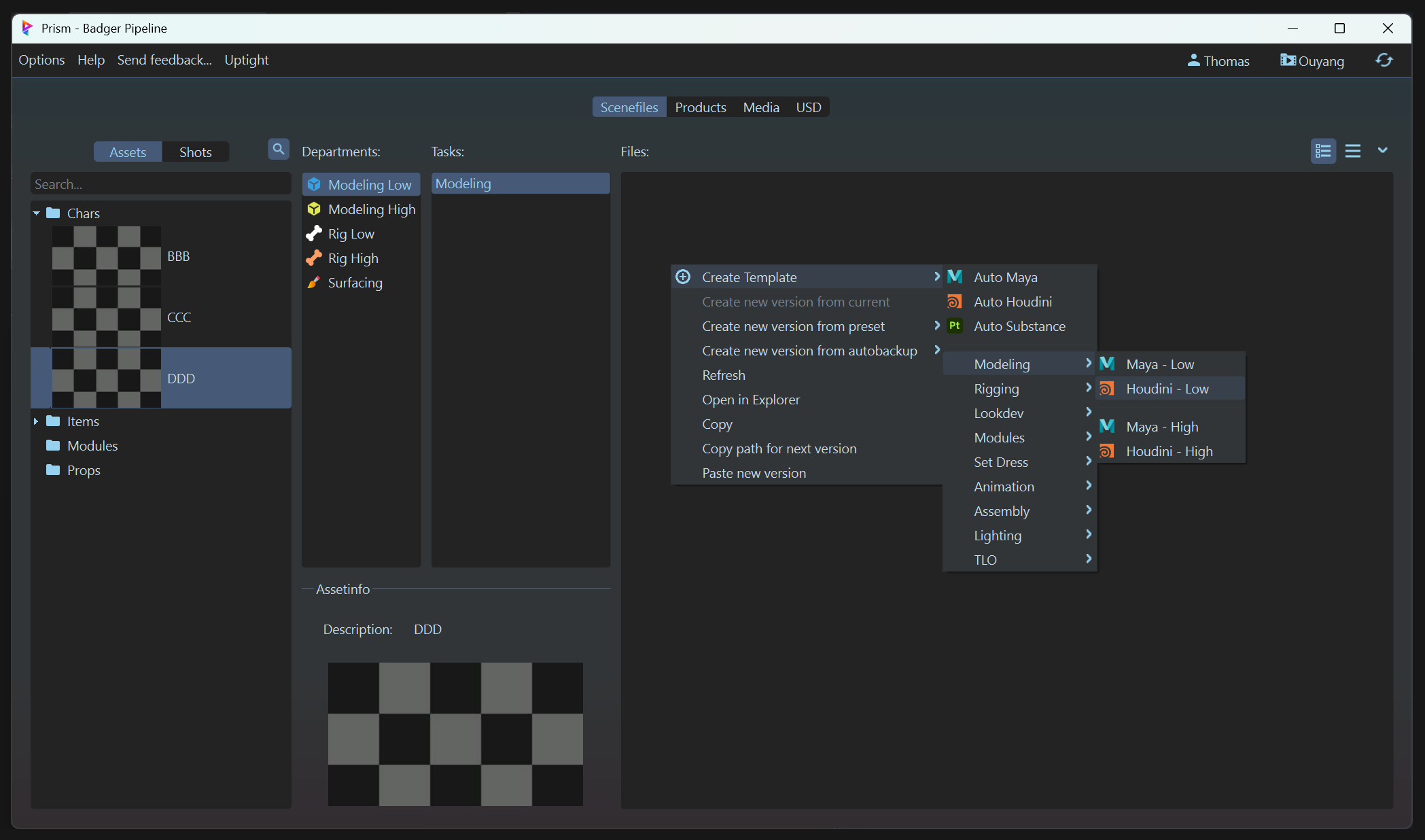The width and height of the screenshot is (1425, 840).
Task: Select Houdini - High preset
Action: [x=1168, y=451]
